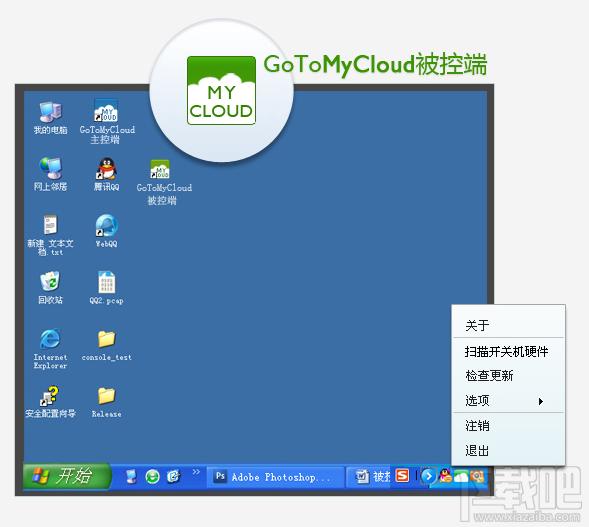Screen dimensions: 589x527
Task: Select the Internet Explorer desktop icon
Action: click(50, 349)
